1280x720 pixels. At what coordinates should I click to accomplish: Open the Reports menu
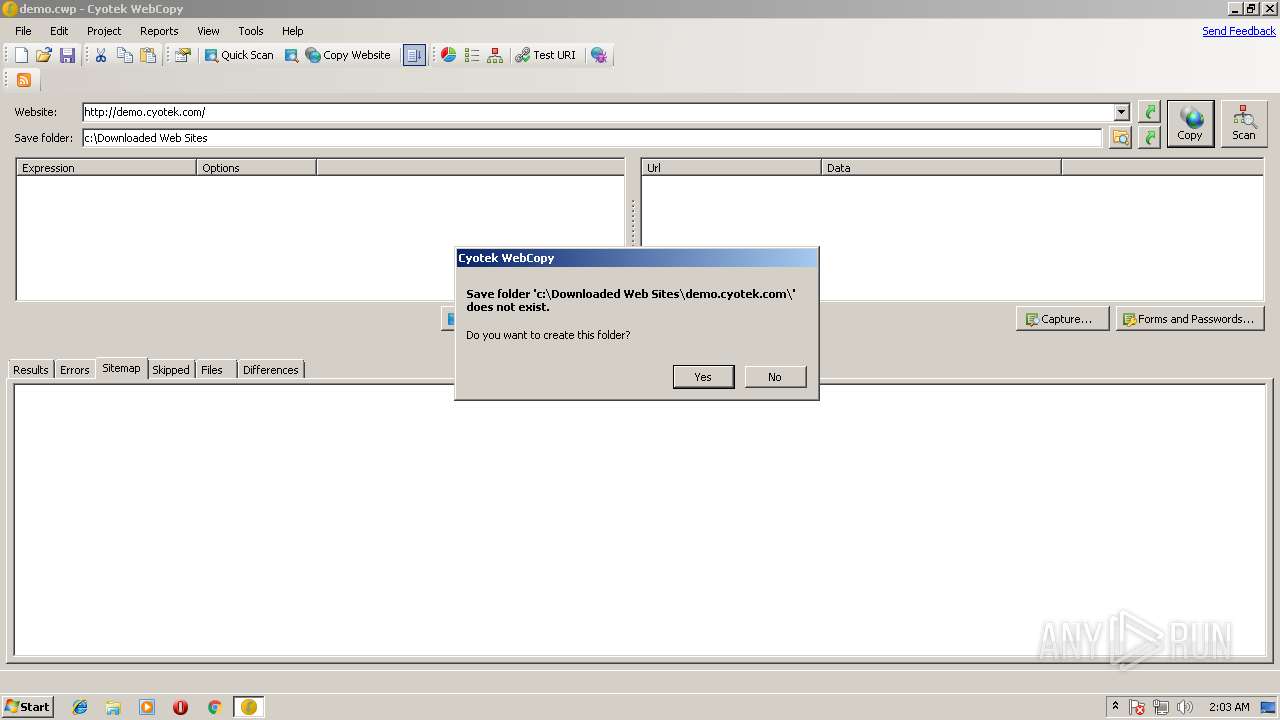(x=159, y=31)
